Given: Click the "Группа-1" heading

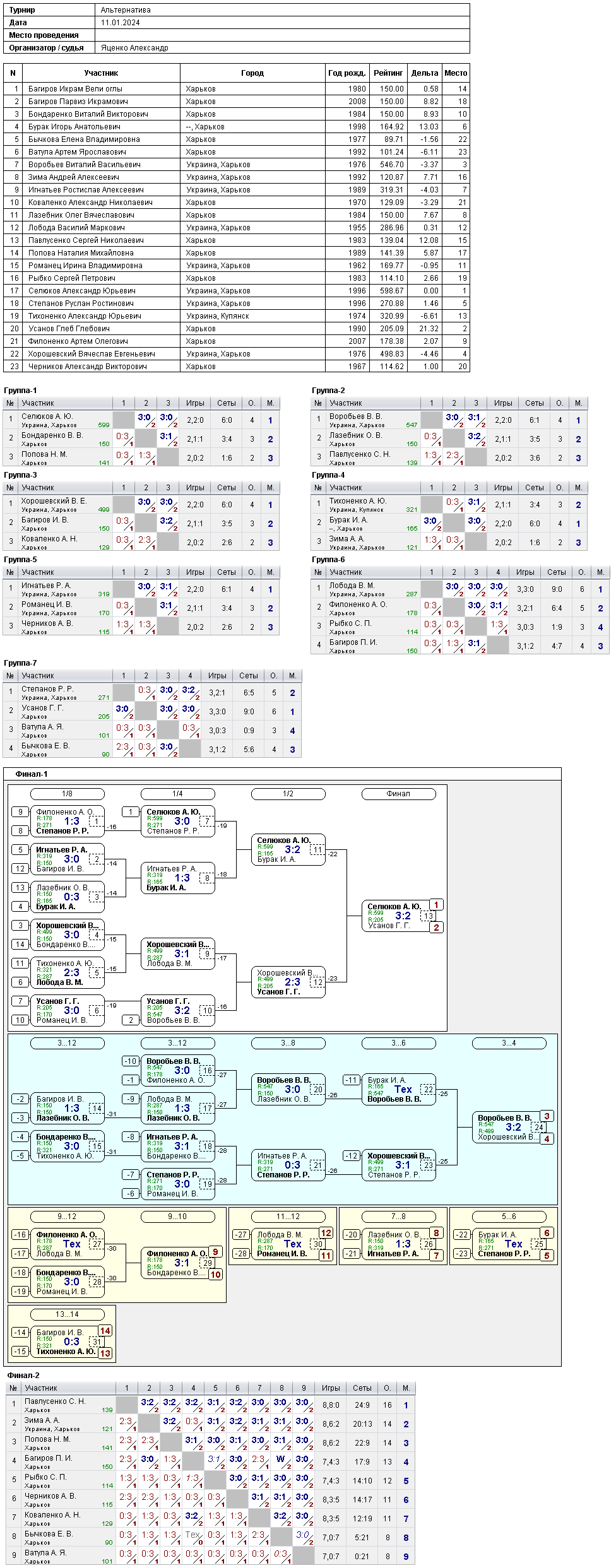Looking at the screenshot, I should point(20,391).
